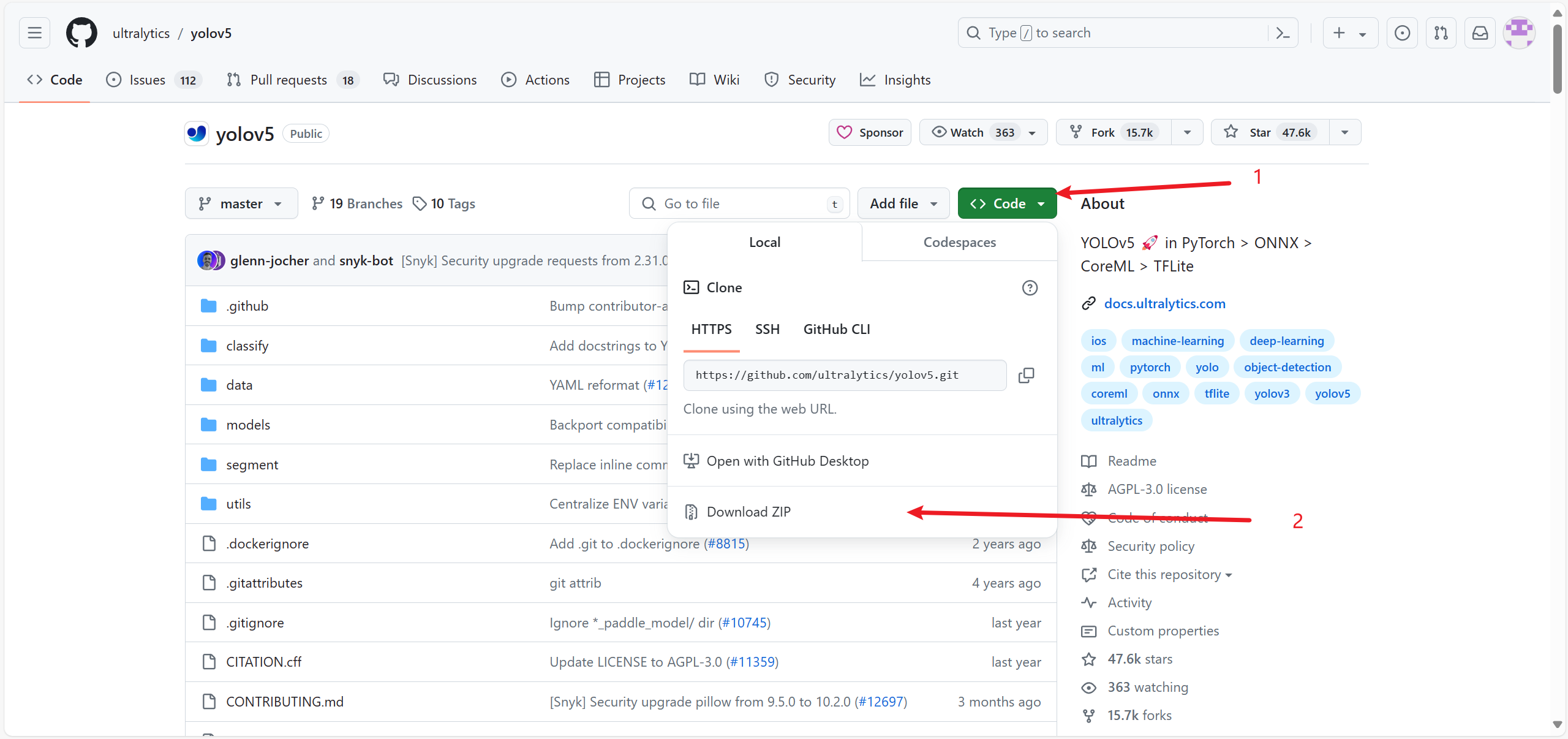
Task: Open the issues shortcut icon in header
Action: [1402, 33]
